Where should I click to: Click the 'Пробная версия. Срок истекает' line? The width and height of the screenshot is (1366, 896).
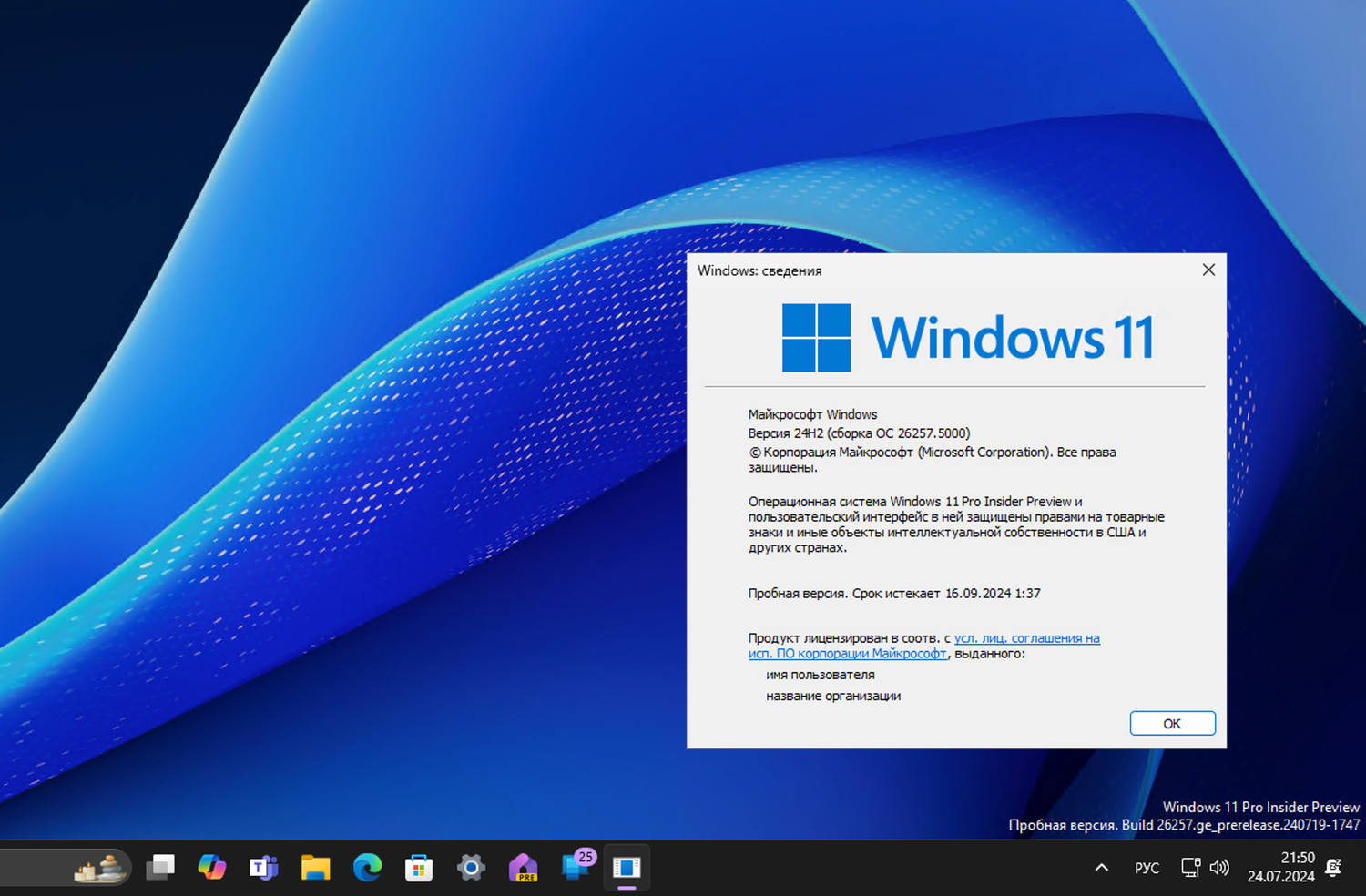(x=894, y=594)
